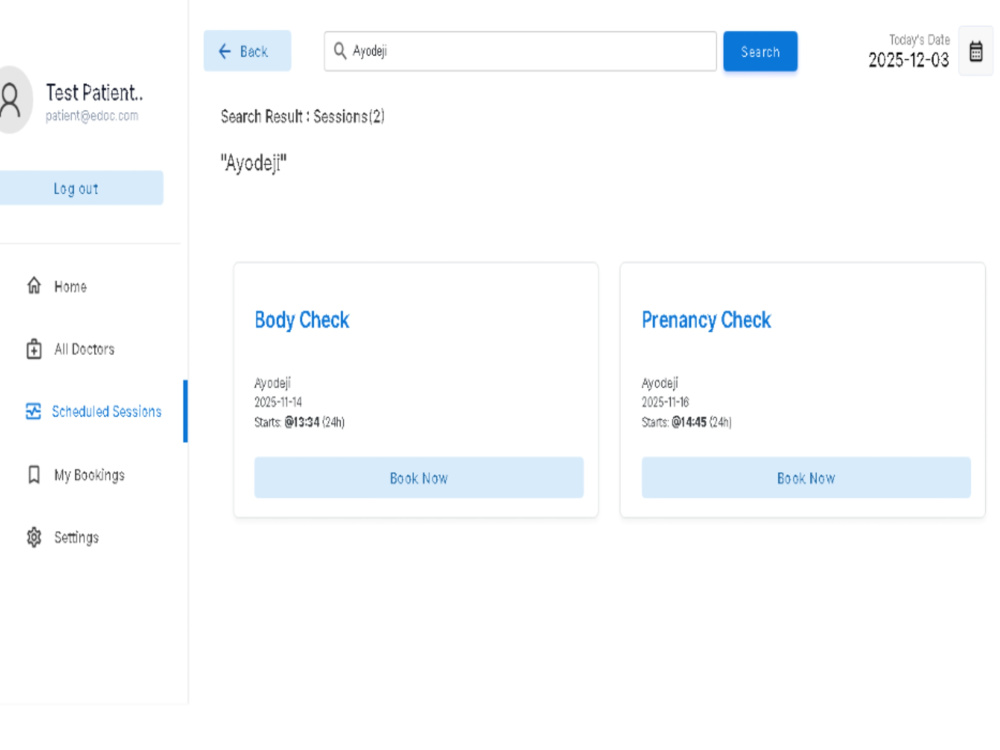Screen dimensions: 1000x750
Task: Book the Body Check session
Action: (x=418, y=478)
